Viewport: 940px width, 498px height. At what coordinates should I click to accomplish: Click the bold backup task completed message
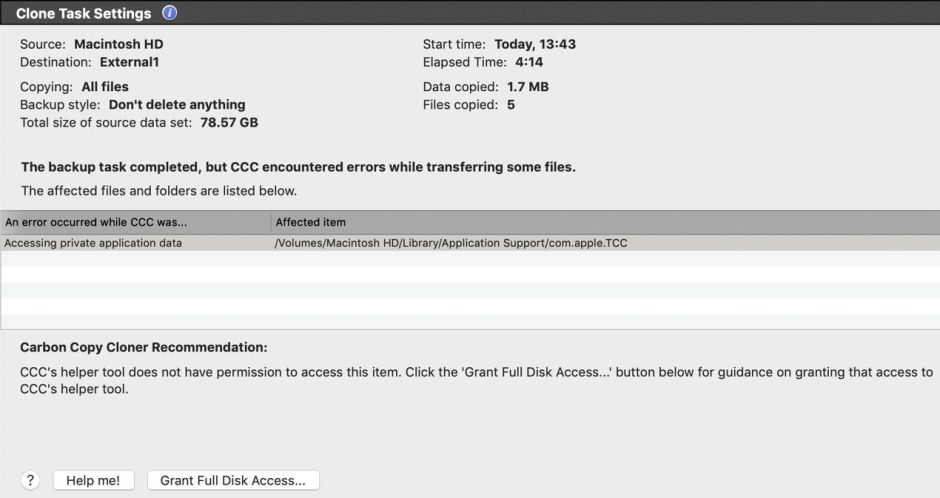click(x=298, y=167)
